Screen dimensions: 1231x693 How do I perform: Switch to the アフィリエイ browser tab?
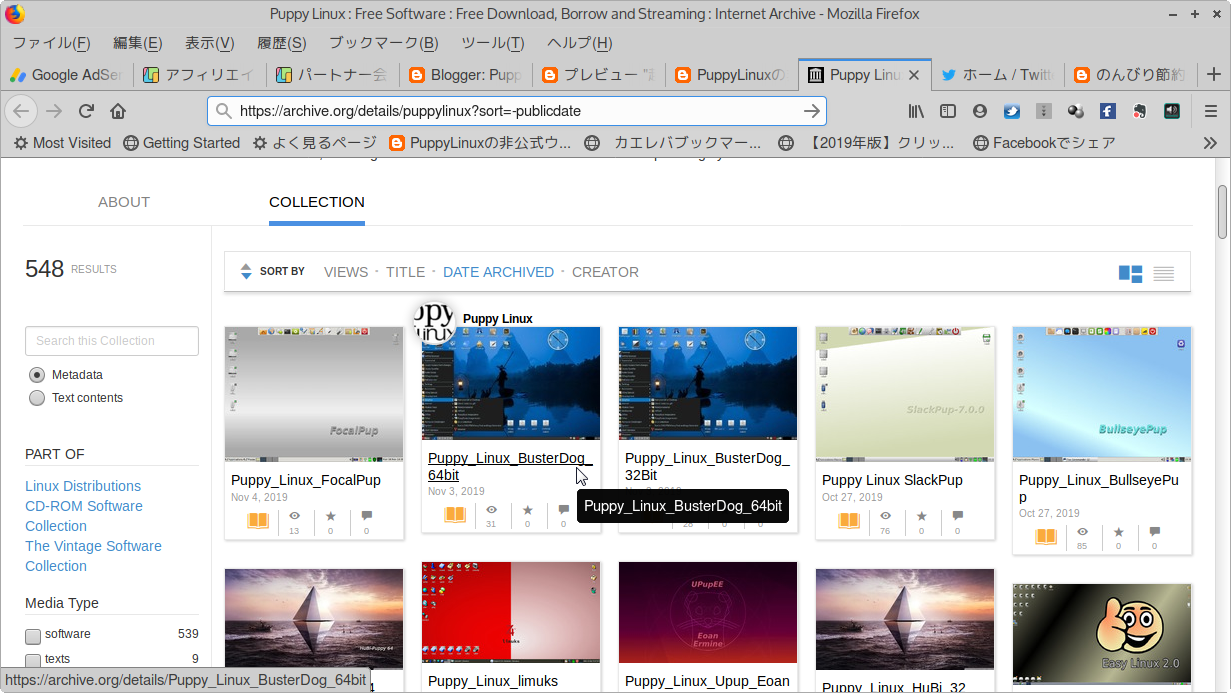point(199,75)
